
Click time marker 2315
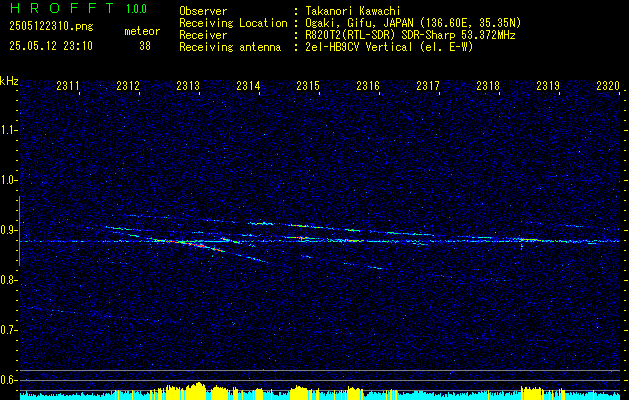(308, 86)
